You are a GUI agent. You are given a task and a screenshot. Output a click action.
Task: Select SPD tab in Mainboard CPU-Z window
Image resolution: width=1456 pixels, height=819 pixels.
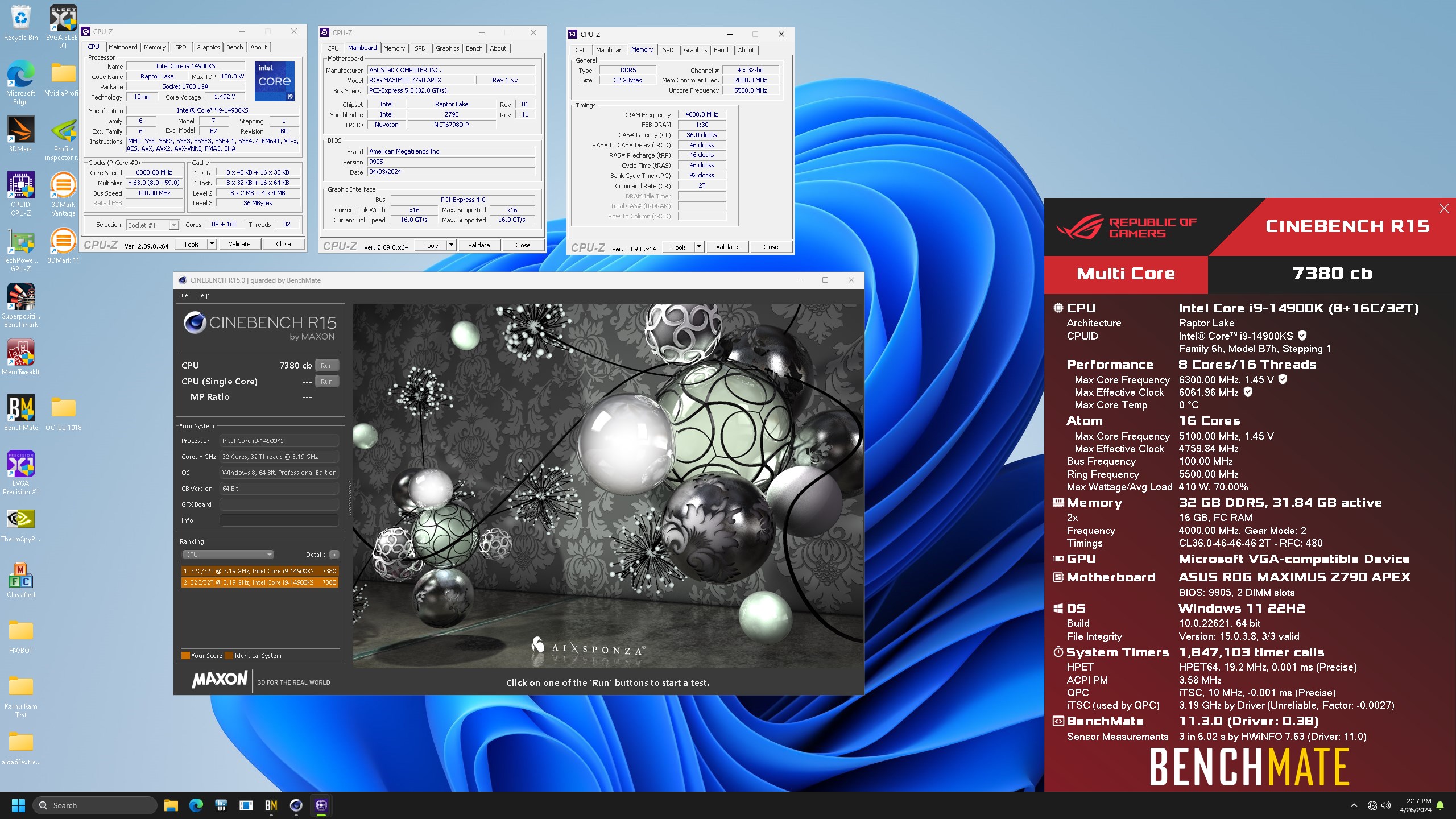click(420, 48)
